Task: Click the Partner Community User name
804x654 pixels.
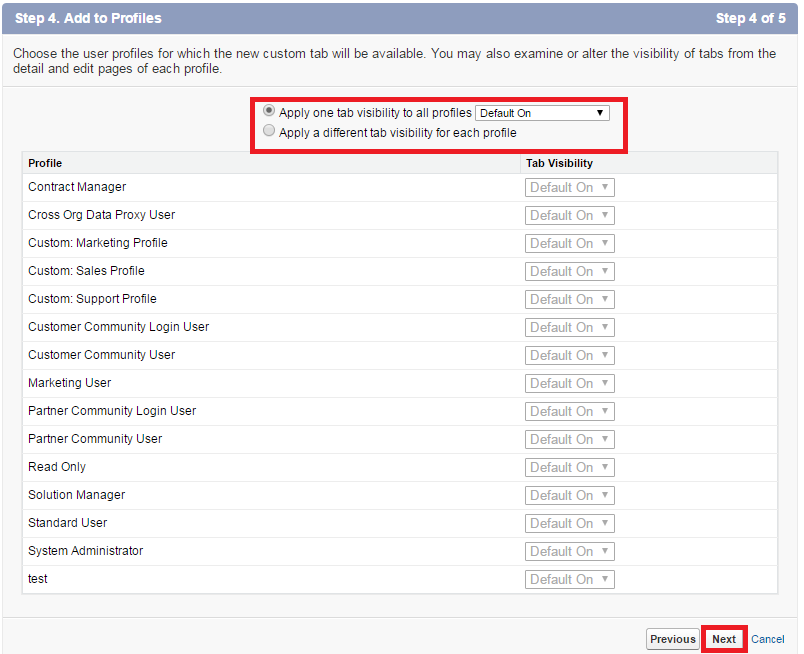Action: [x=95, y=439]
